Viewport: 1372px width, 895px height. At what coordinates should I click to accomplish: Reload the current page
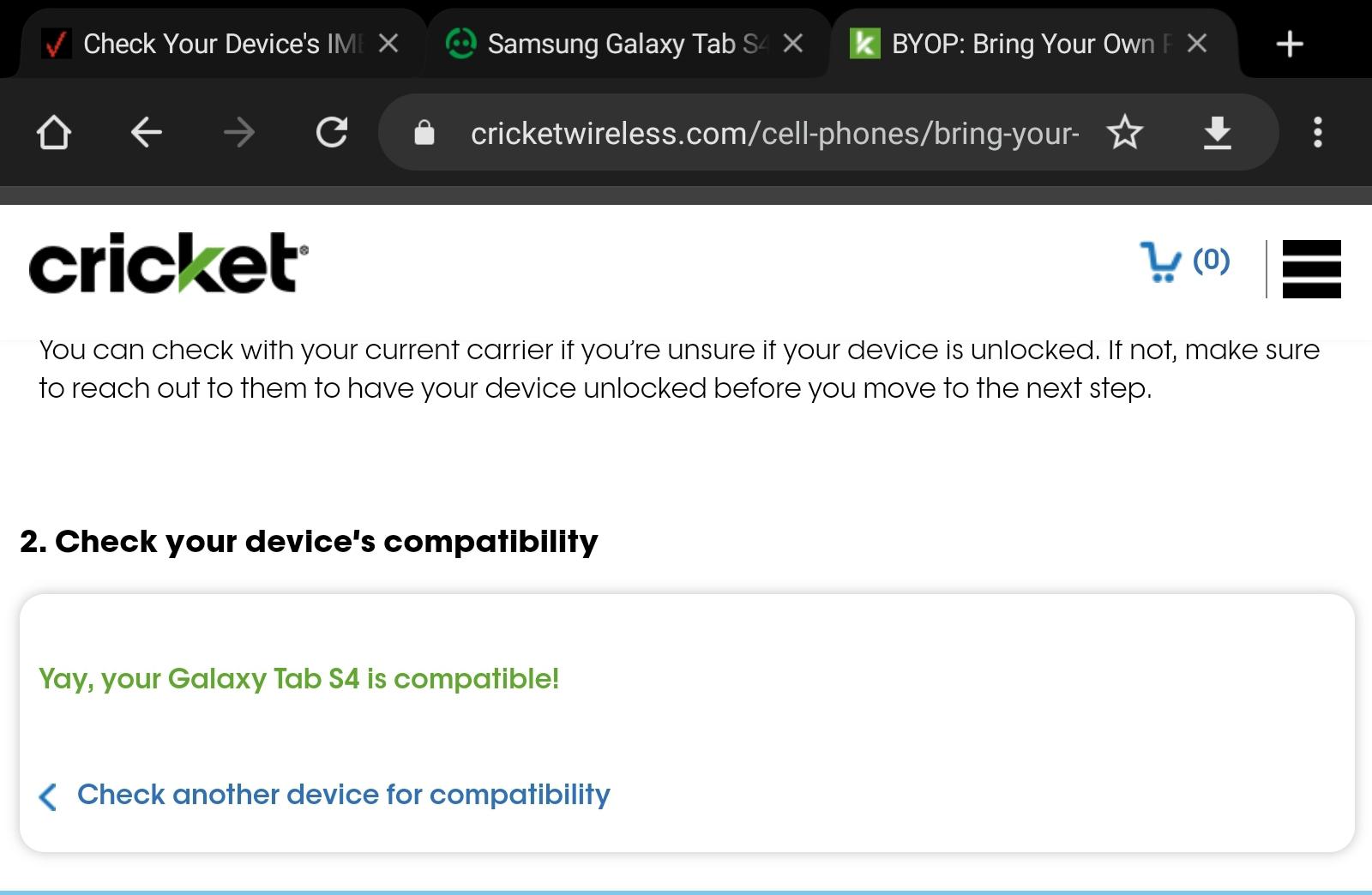332,133
